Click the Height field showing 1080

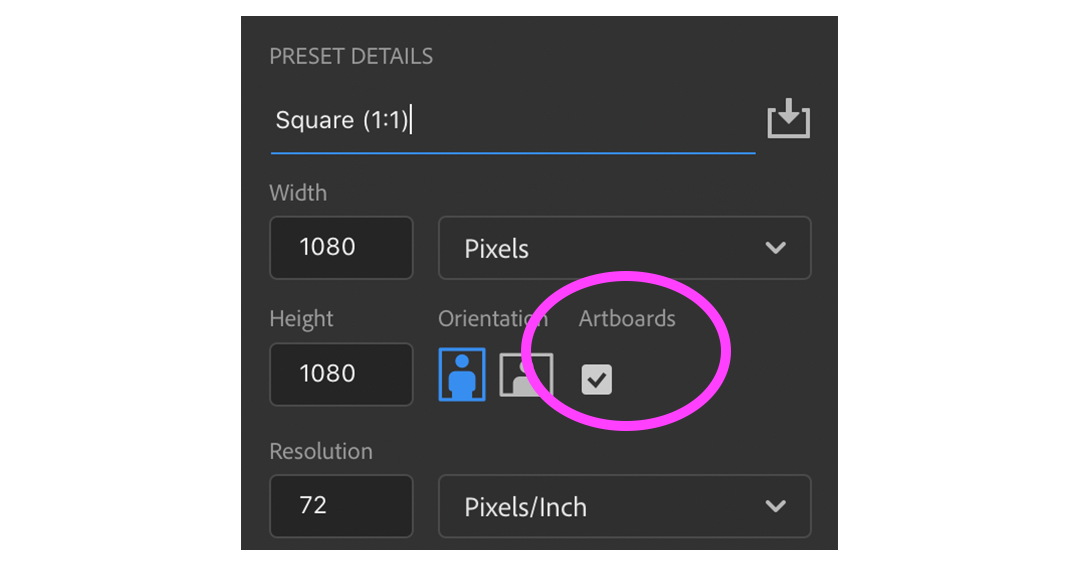341,374
